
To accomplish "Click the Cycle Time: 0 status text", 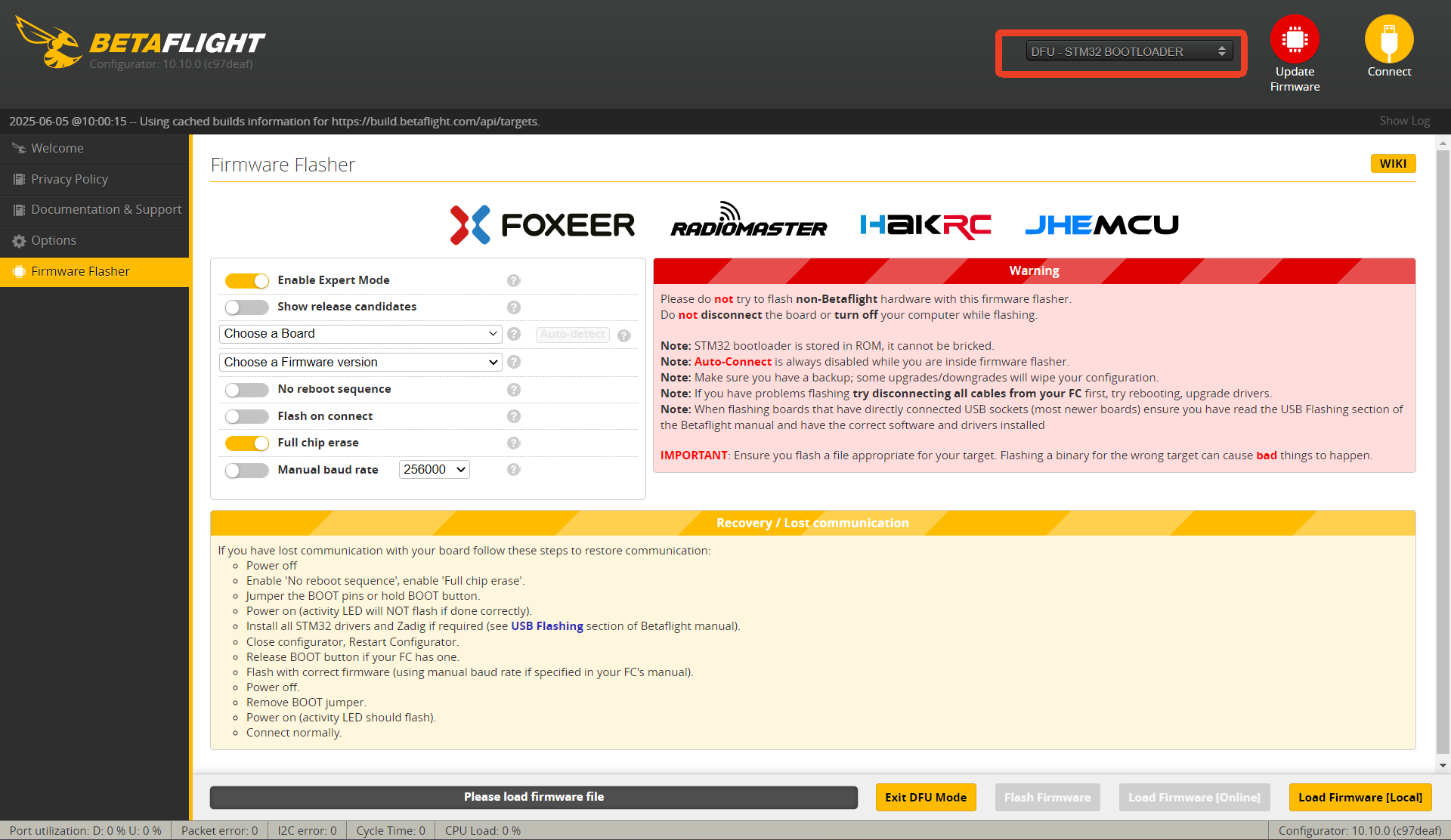I will [391, 831].
